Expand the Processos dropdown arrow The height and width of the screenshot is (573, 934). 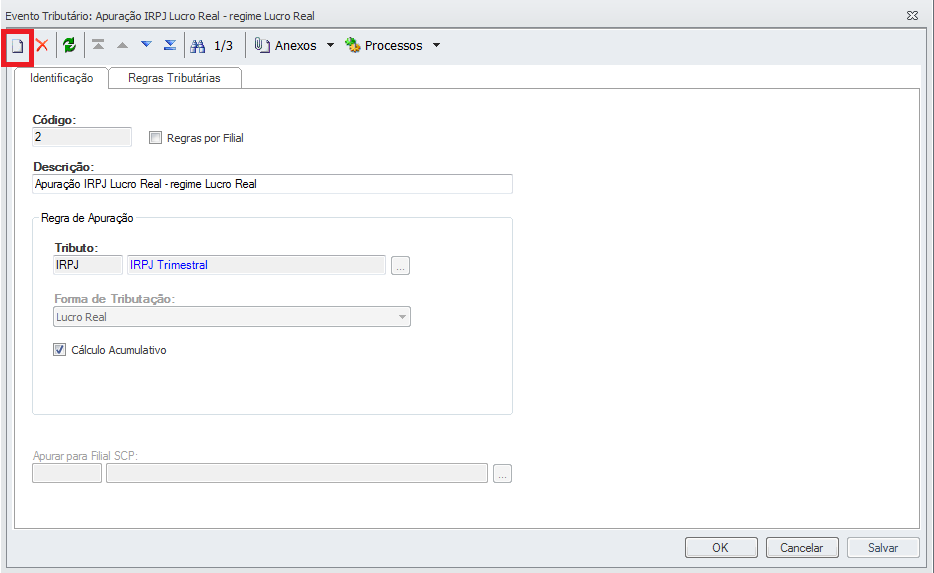click(x=436, y=46)
